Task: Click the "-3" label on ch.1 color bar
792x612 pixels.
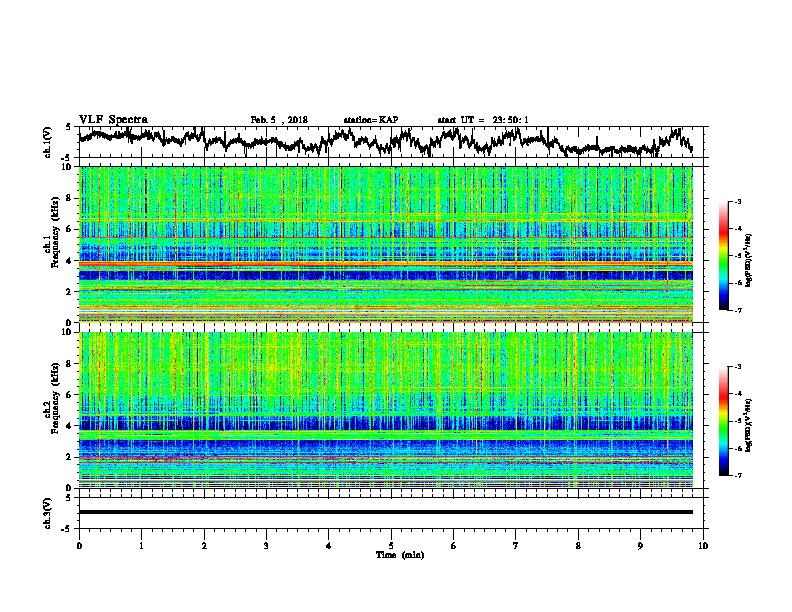Action: click(737, 202)
